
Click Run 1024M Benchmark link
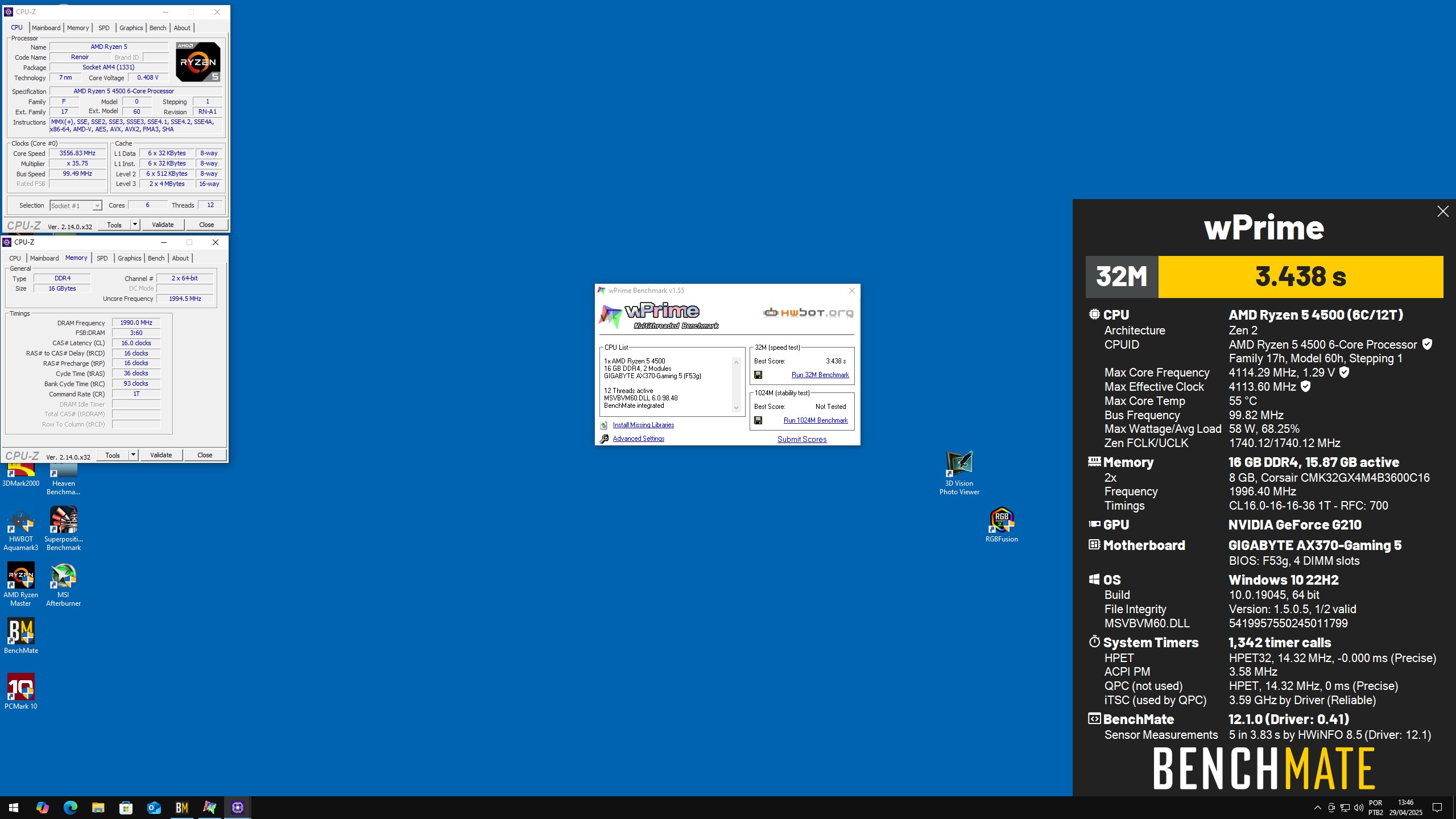point(816,420)
